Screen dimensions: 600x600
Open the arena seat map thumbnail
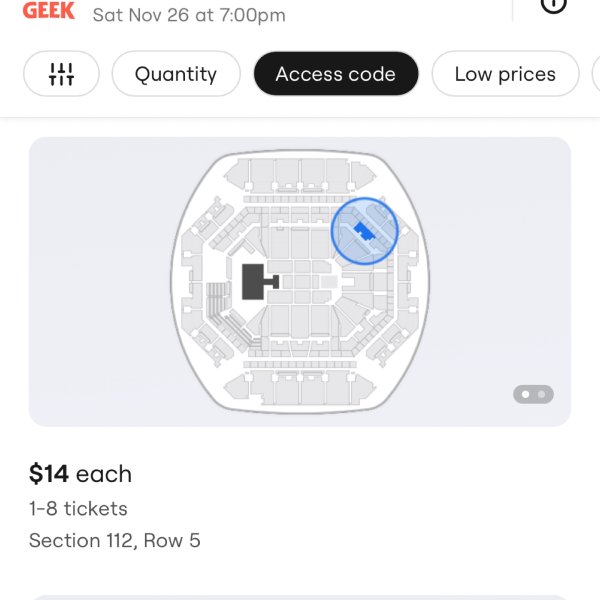click(x=300, y=282)
